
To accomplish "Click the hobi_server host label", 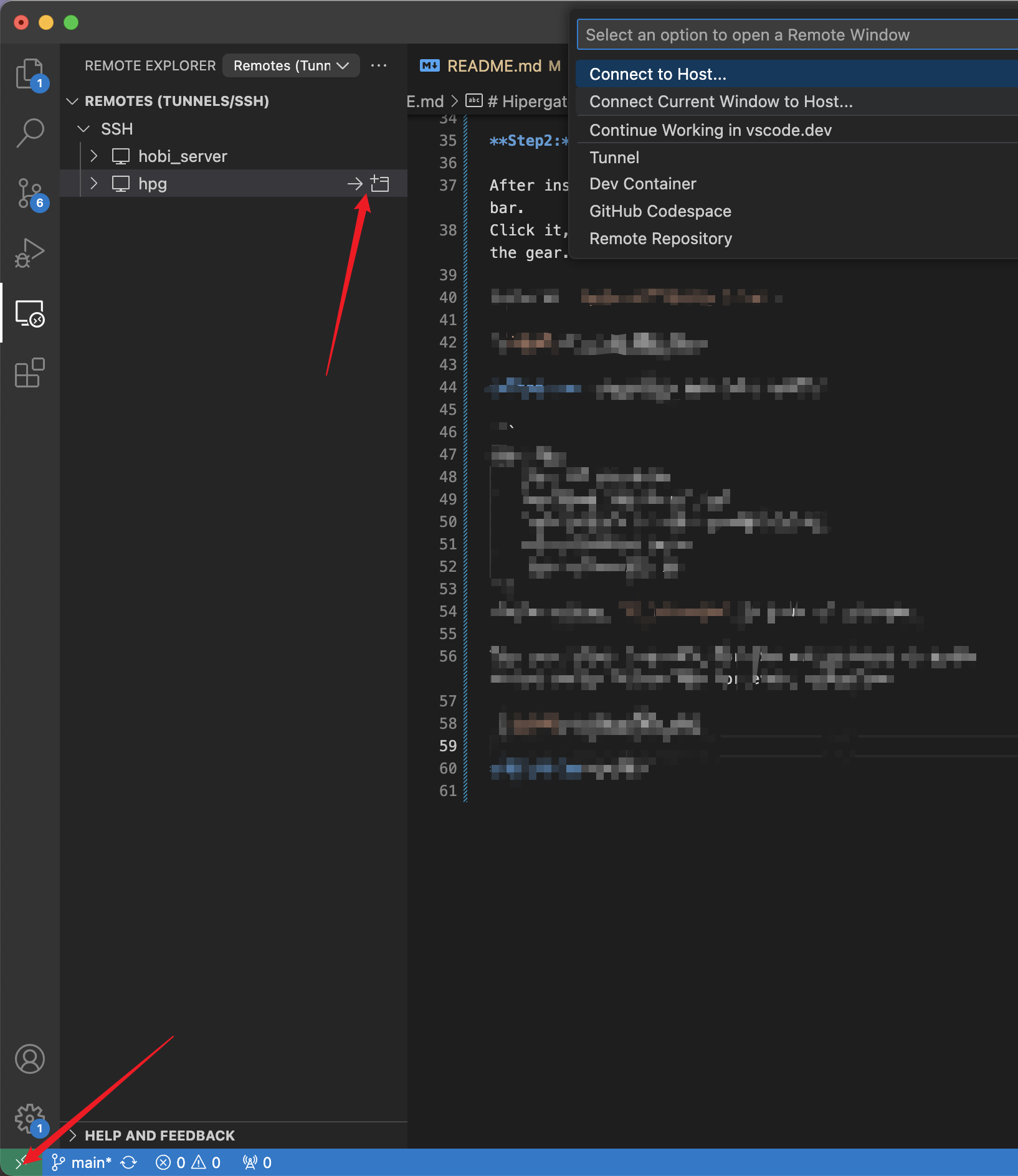I will (183, 156).
